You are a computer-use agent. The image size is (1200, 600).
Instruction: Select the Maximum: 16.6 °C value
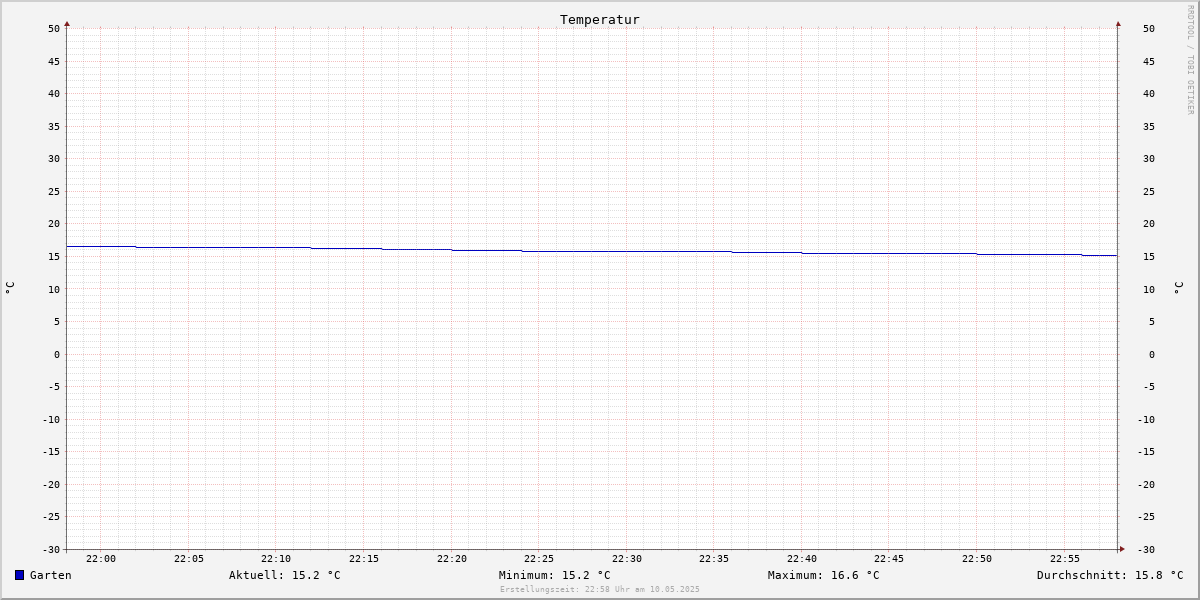(x=824, y=575)
